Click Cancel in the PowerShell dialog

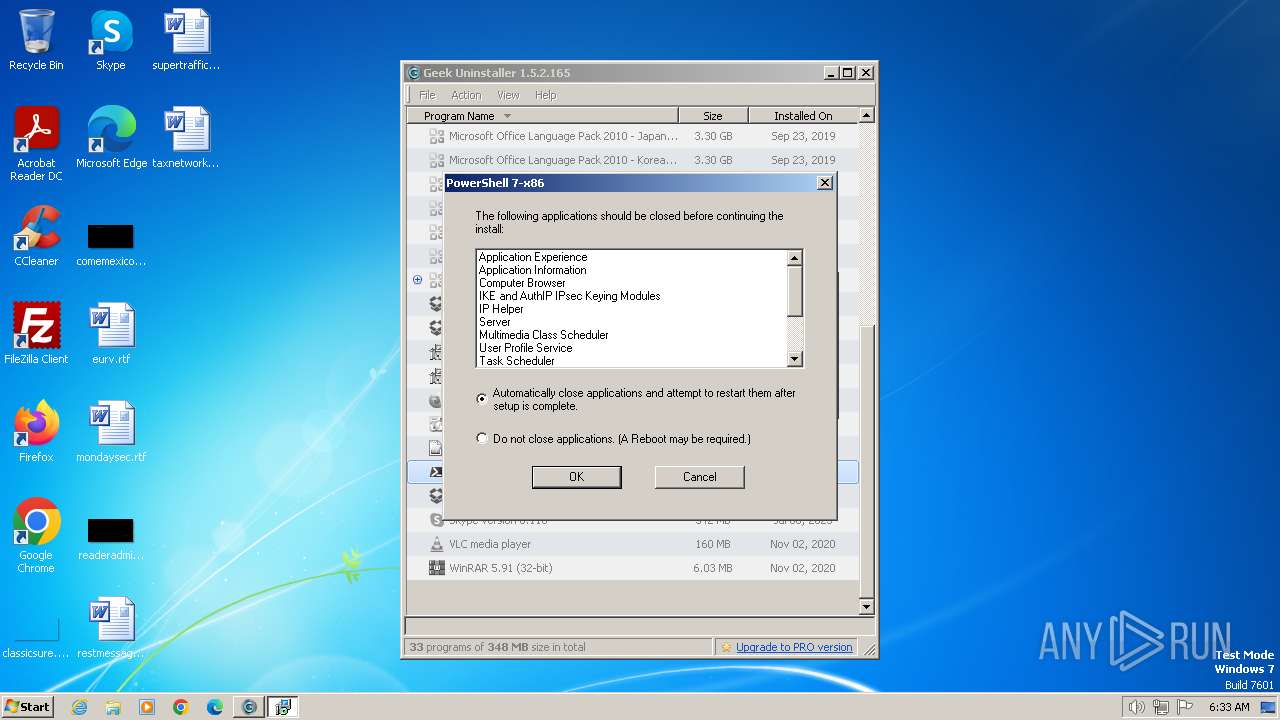tap(700, 477)
